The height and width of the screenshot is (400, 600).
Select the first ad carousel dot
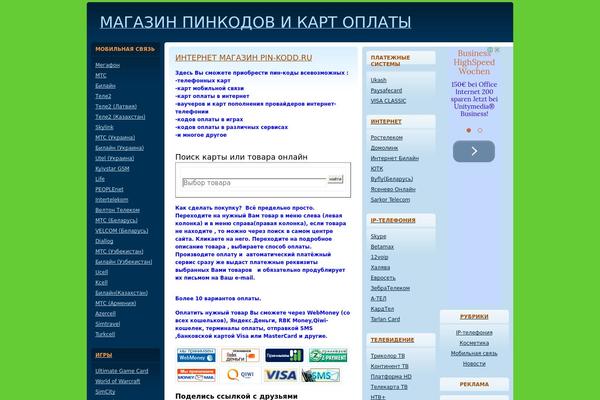coord(468,130)
